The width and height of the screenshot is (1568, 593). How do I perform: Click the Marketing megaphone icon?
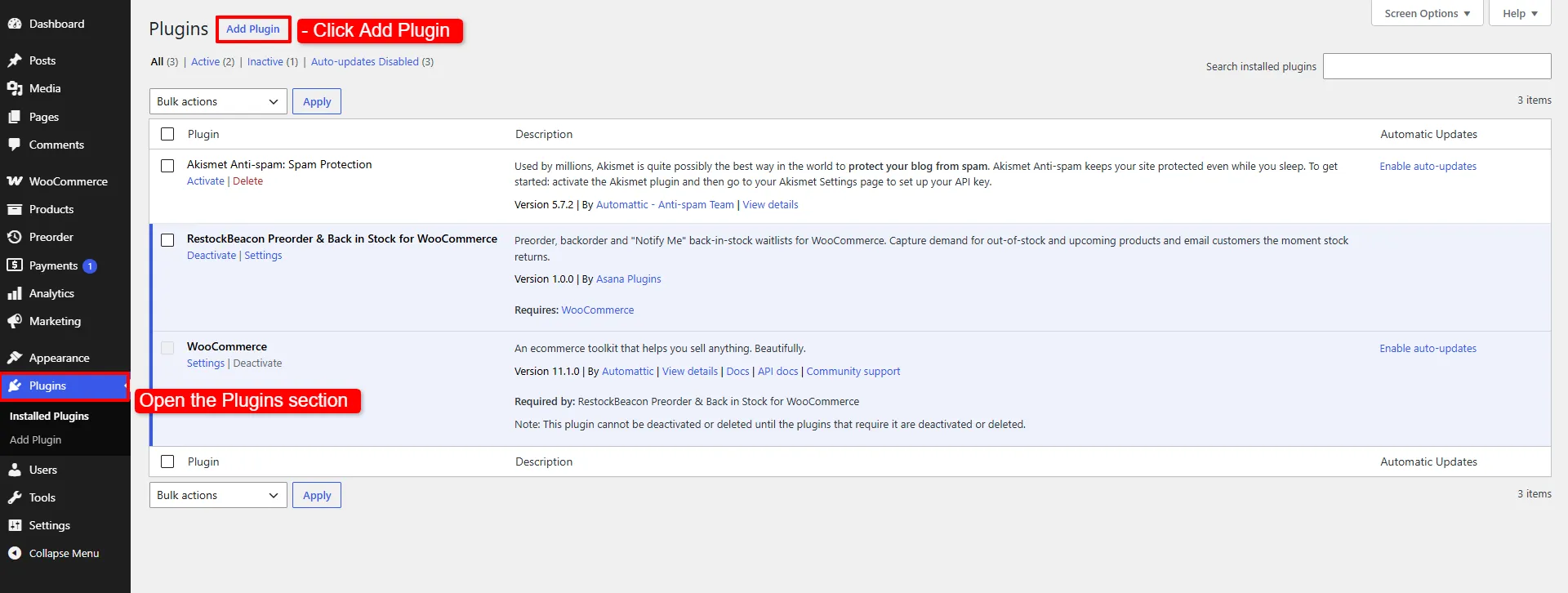(x=15, y=321)
